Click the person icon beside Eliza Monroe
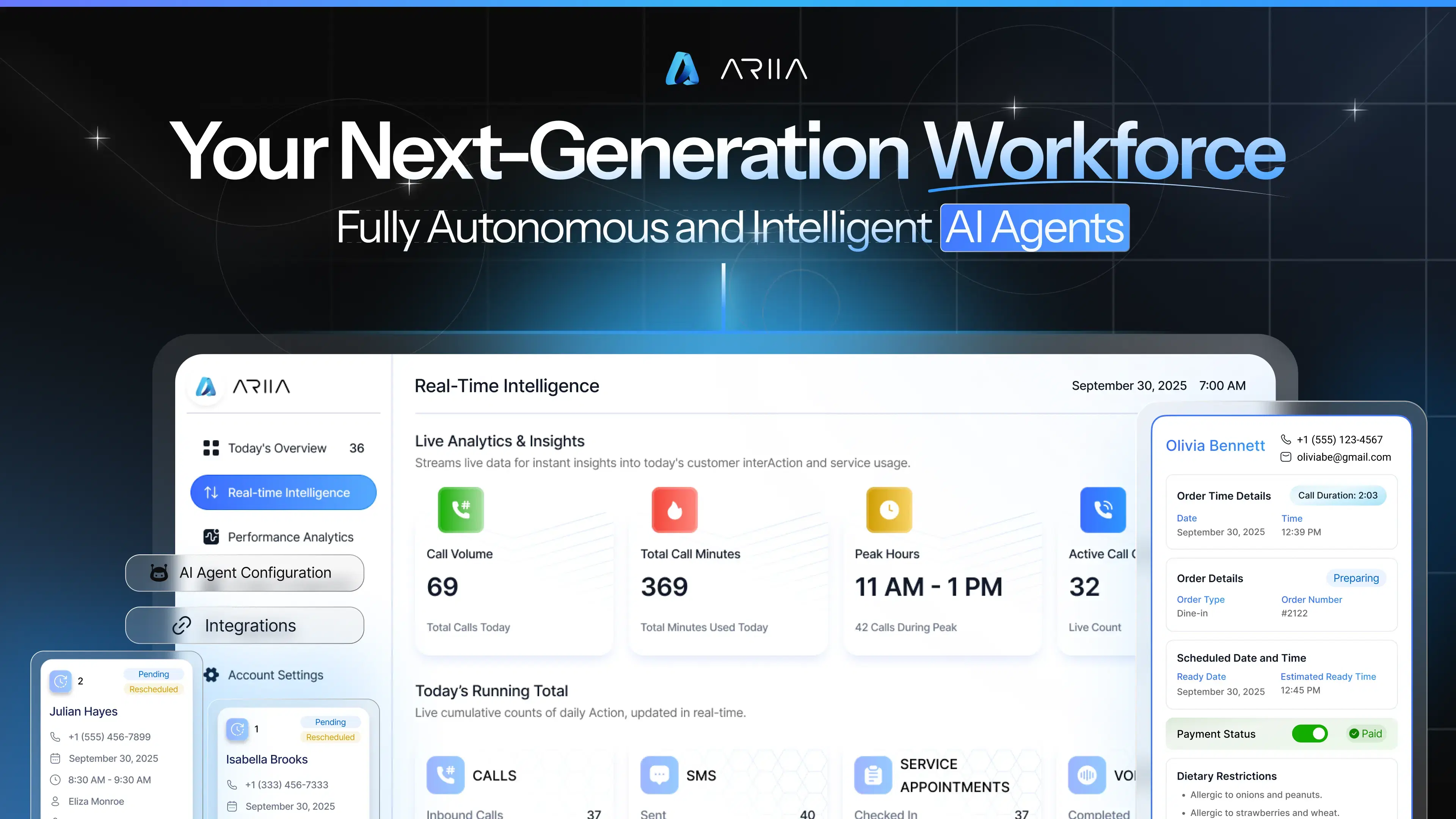This screenshot has height=819, width=1456. [55, 802]
